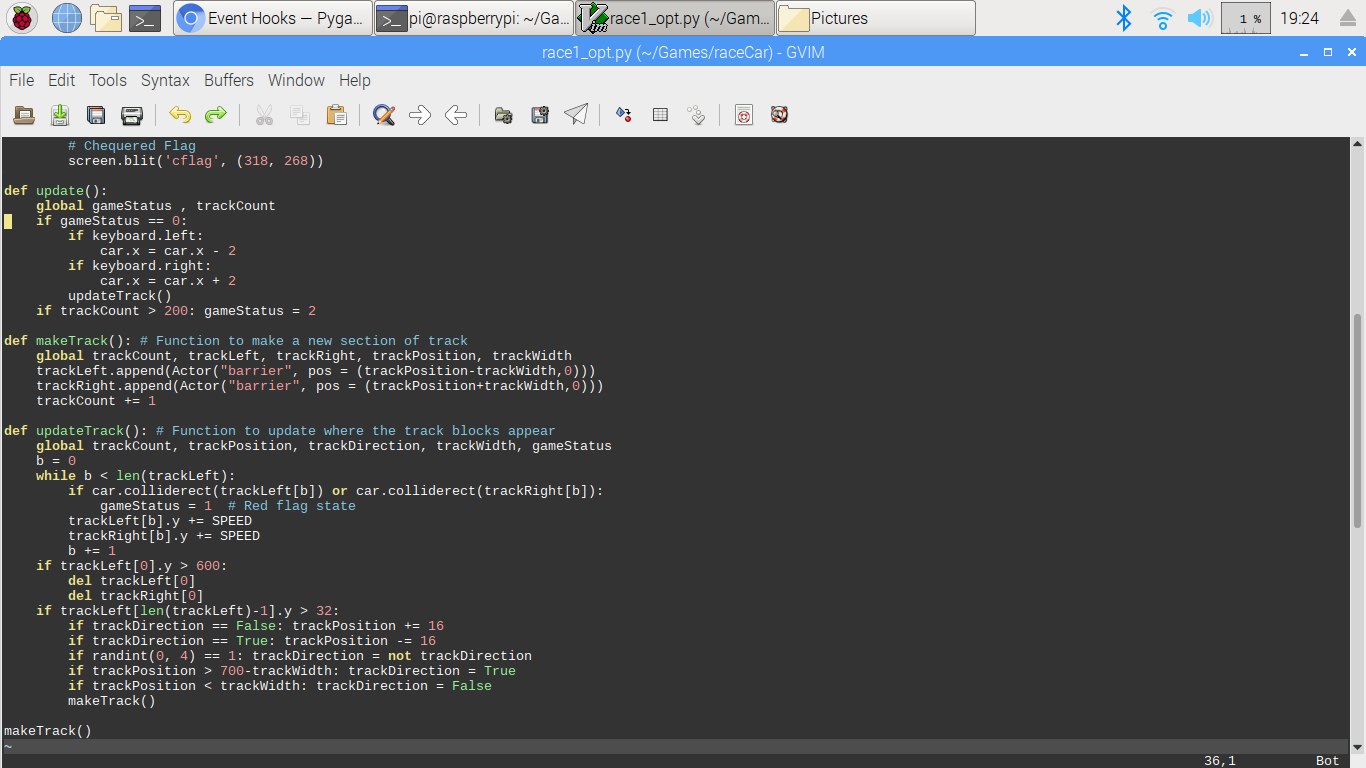Screen dimensions: 1366x768
Task: Click the Make build icon
Action: pyautogui.click(x=624, y=115)
